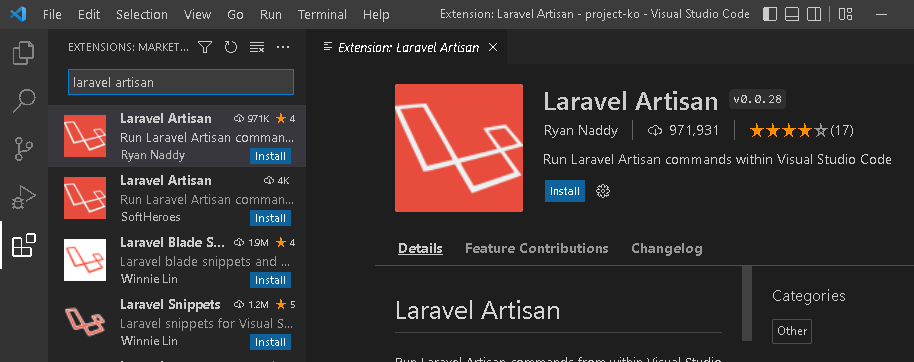Viewport: 914px width, 362px height.
Task: Install Ryan Naddy's Laravel Artisan in list
Action: click(270, 156)
